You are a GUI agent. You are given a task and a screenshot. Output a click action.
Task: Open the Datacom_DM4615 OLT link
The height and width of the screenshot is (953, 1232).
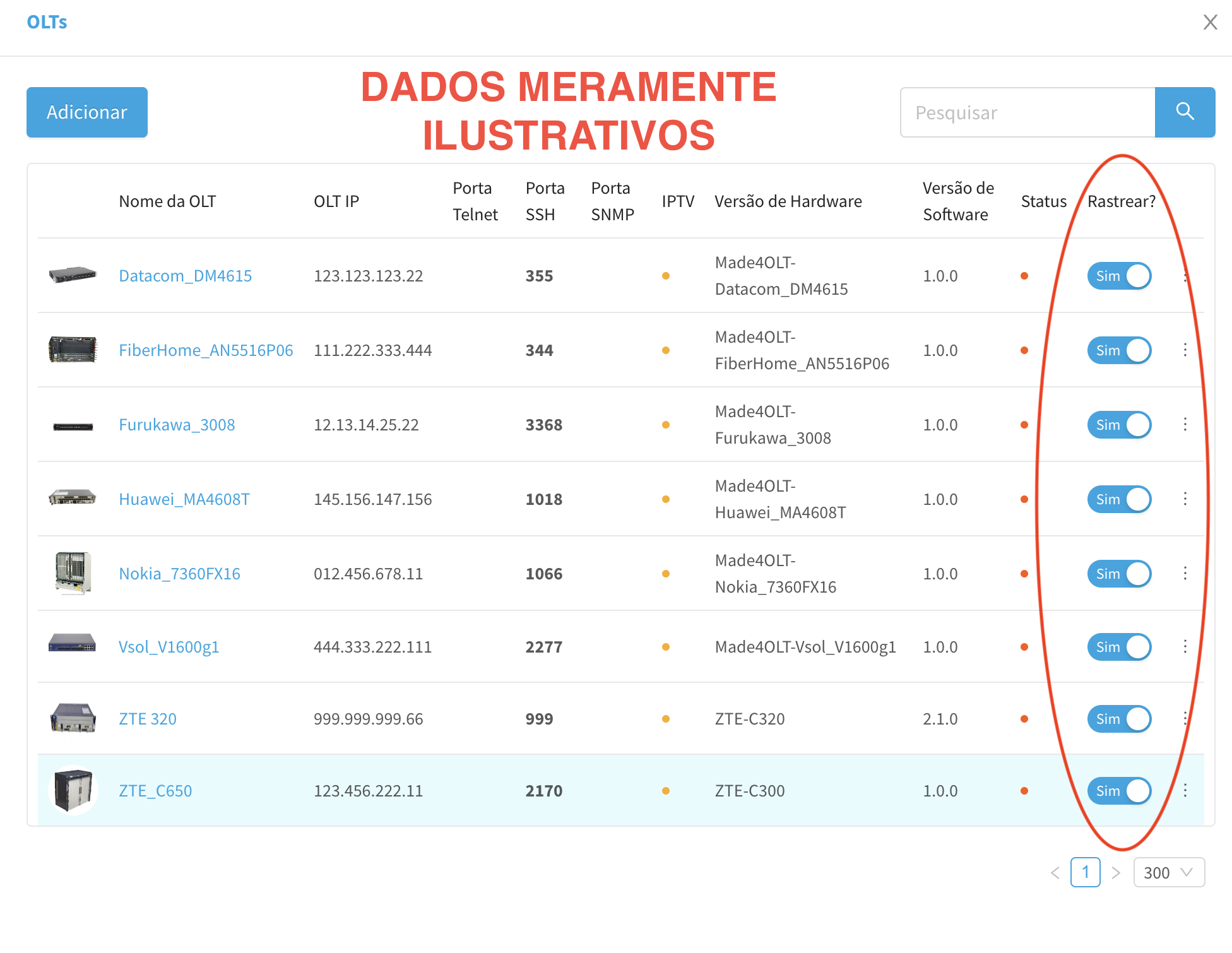pos(185,276)
